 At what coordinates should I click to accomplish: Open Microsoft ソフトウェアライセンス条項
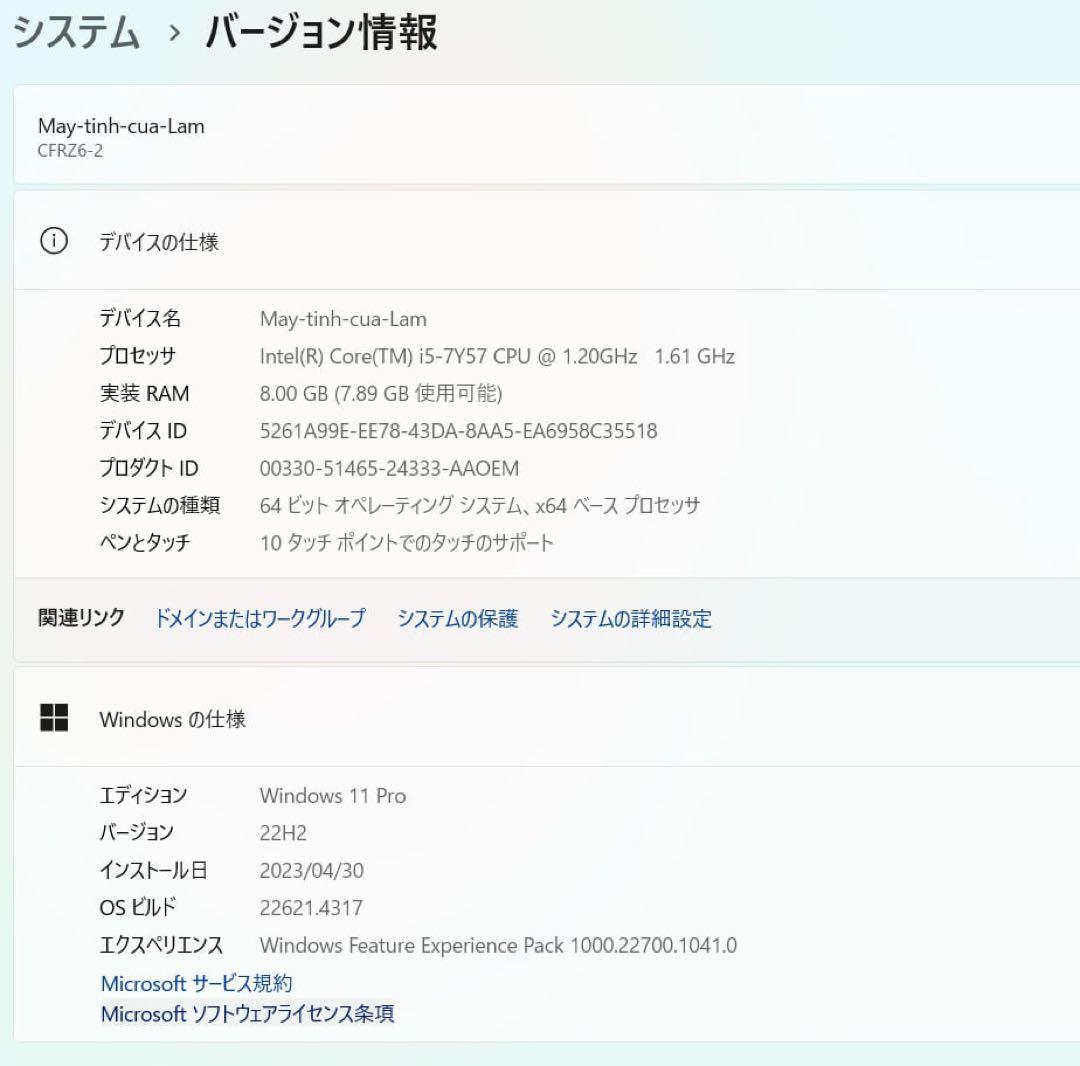(247, 1013)
